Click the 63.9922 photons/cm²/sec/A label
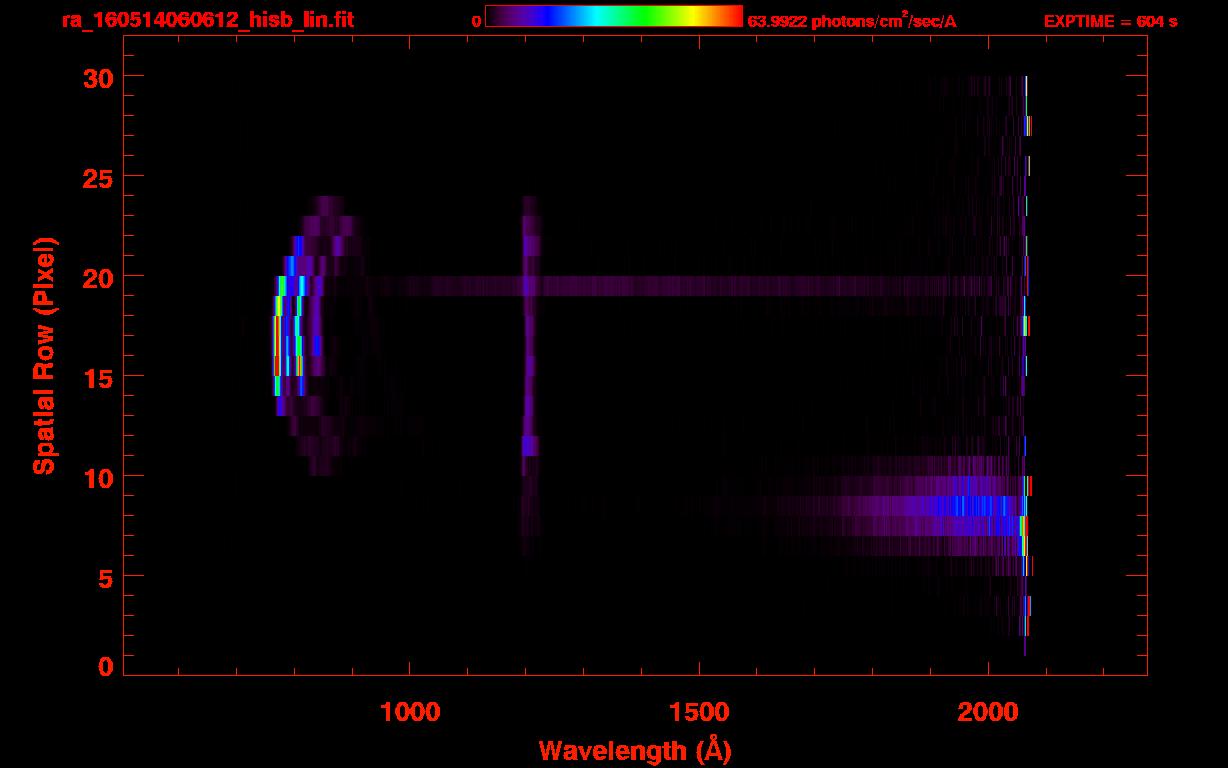The image size is (1228, 768). 852,20
